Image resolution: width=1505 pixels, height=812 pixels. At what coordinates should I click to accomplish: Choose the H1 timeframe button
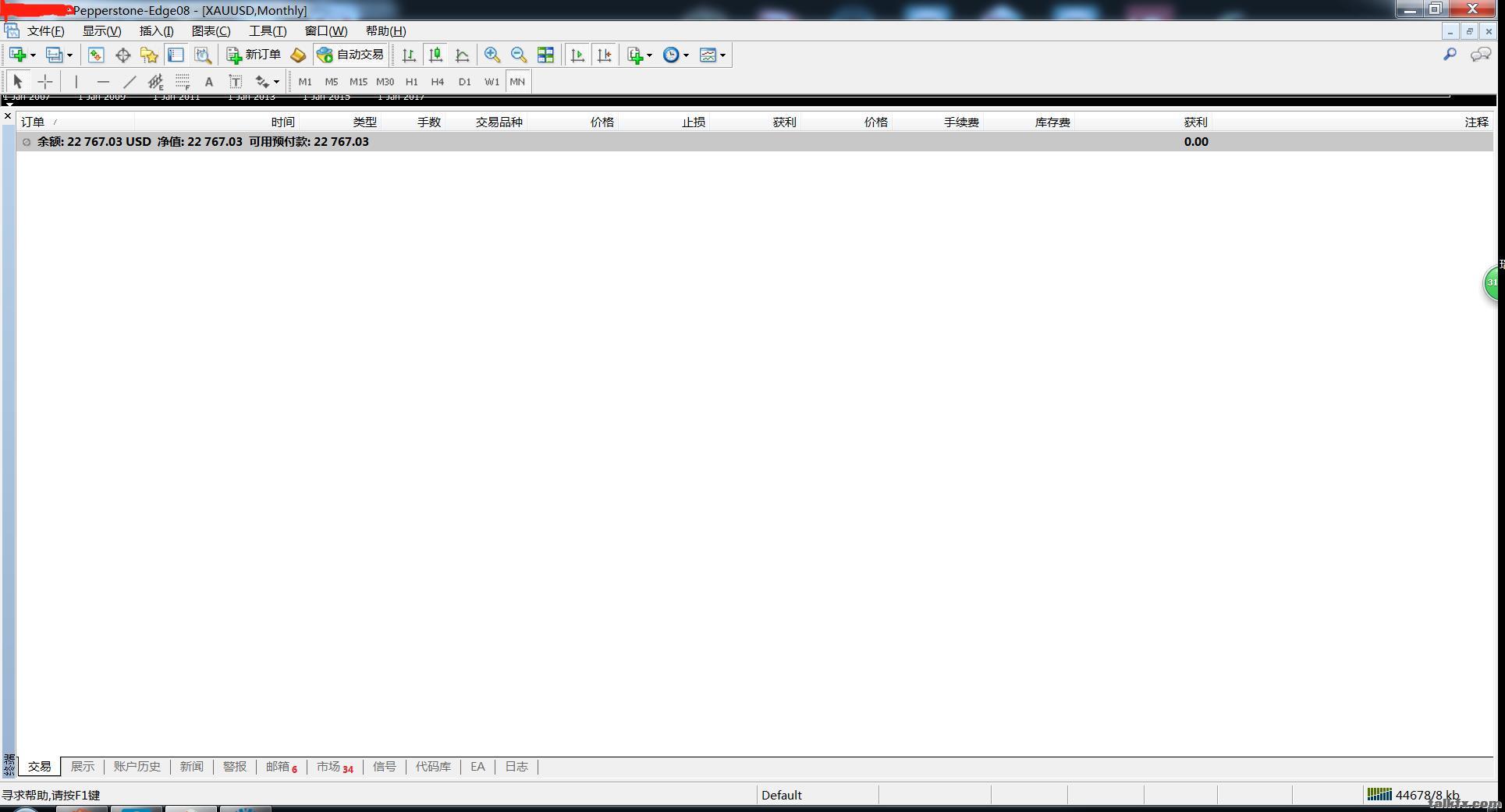[411, 81]
